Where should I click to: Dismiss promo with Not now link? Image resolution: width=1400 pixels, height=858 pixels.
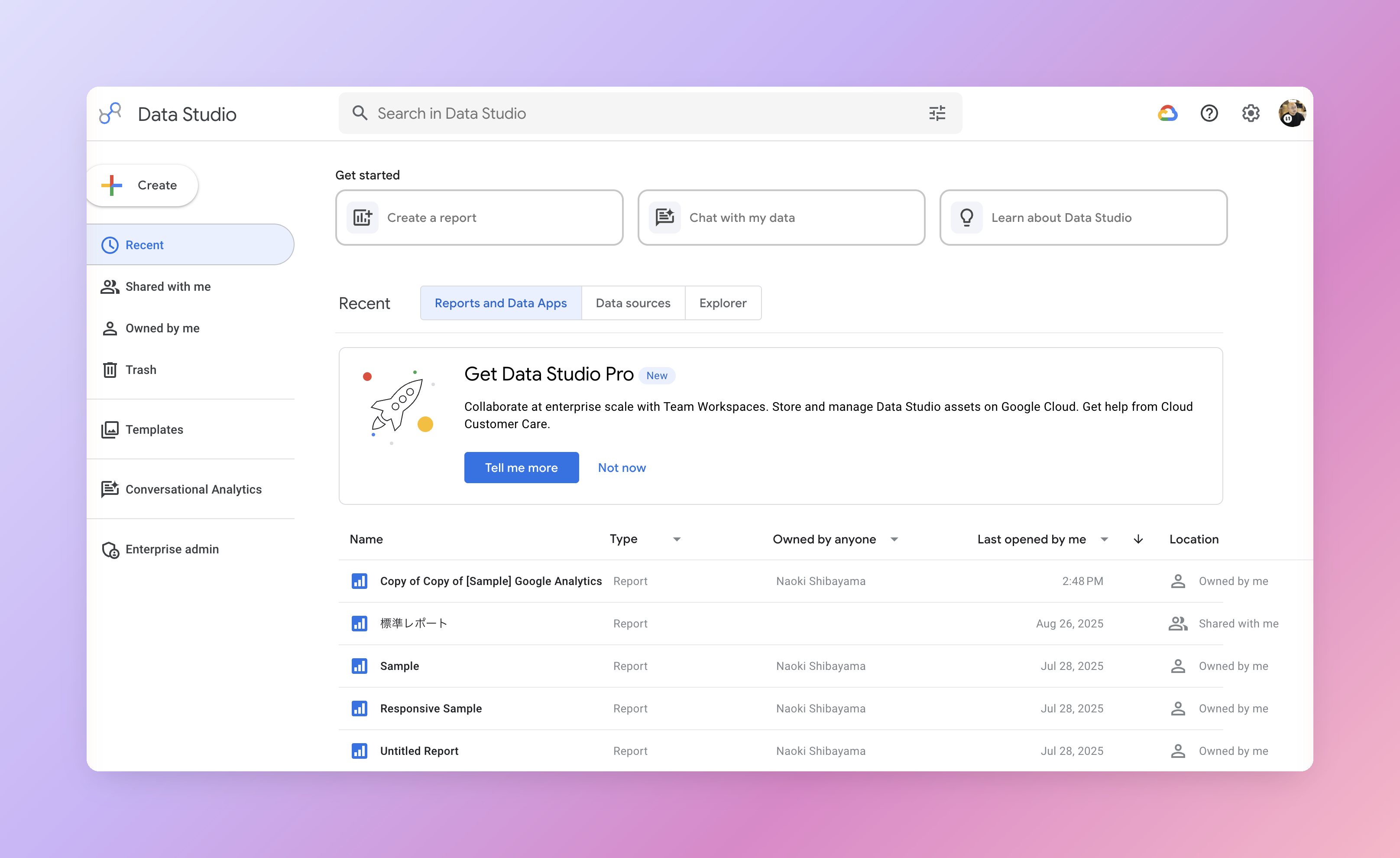[x=622, y=468]
